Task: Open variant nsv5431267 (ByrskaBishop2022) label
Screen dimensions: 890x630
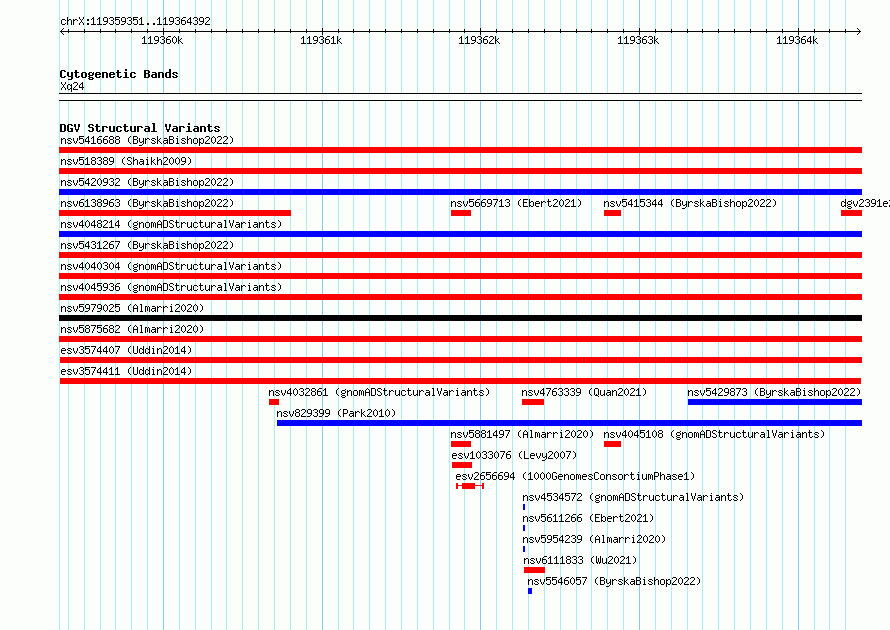Action: (147, 245)
